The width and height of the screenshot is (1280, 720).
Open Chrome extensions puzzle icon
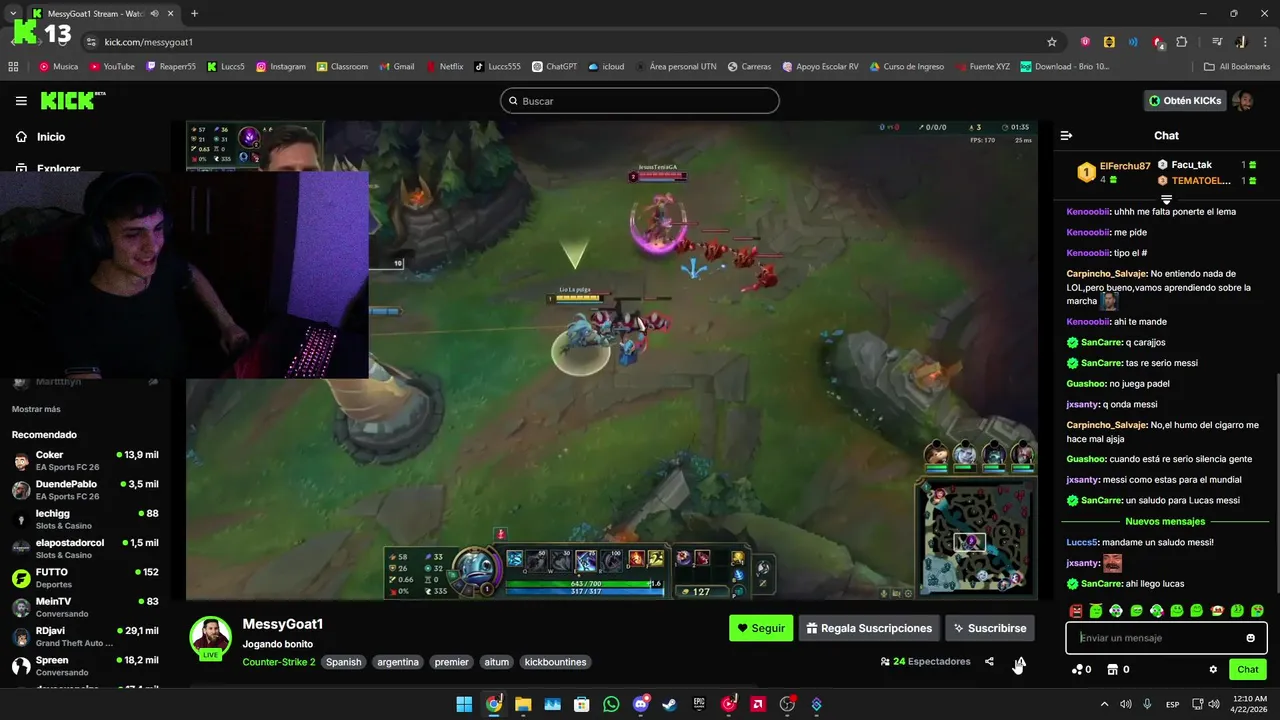pos(1181,42)
